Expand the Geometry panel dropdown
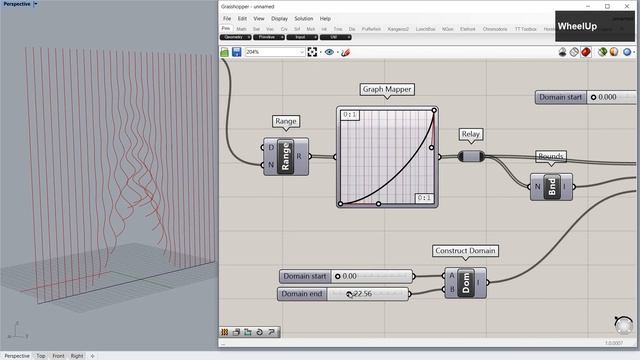The height and width of the screenshot is (360, 640). tap(236, 37)
